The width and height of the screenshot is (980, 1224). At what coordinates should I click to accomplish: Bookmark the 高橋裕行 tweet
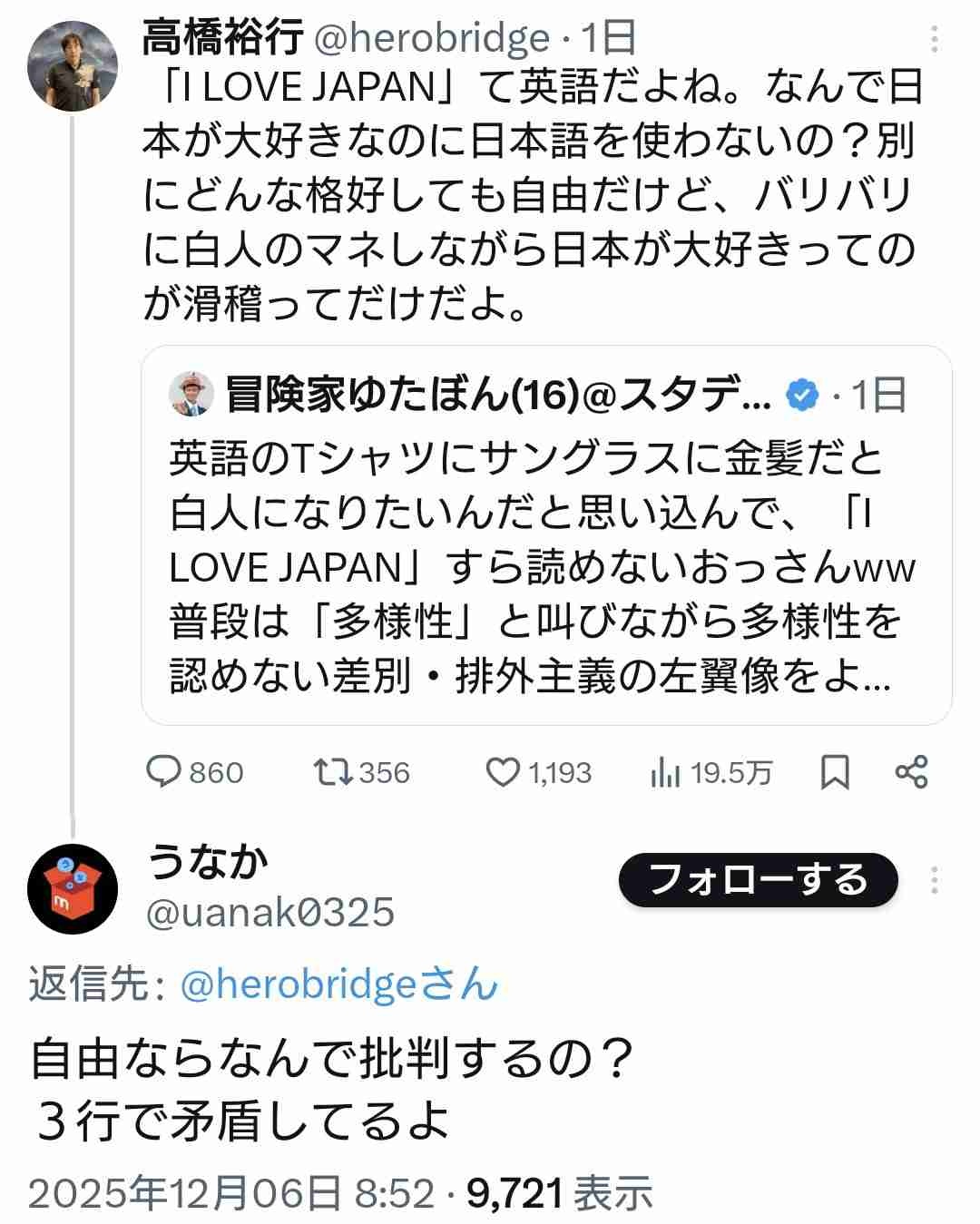click(x=835, y=772)
